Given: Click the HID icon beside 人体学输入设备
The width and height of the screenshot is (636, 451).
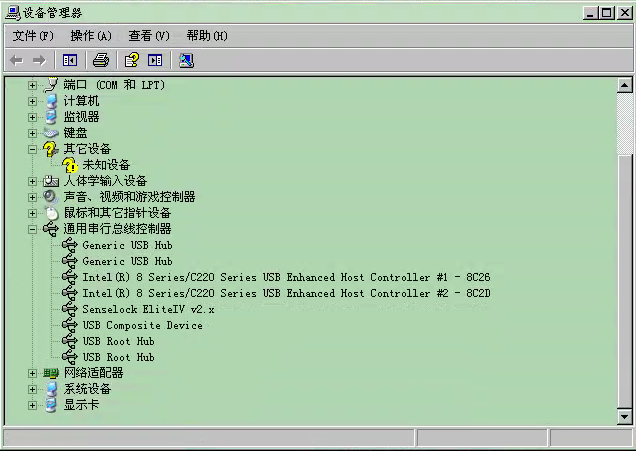Looking at the screenshot, I should [51, 181].
